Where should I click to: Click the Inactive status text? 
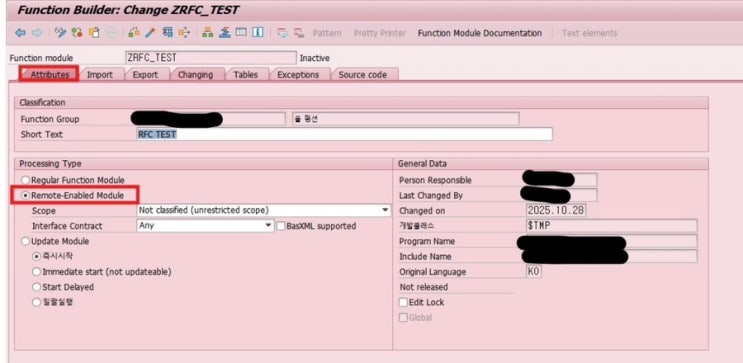(x=315, y=58)
